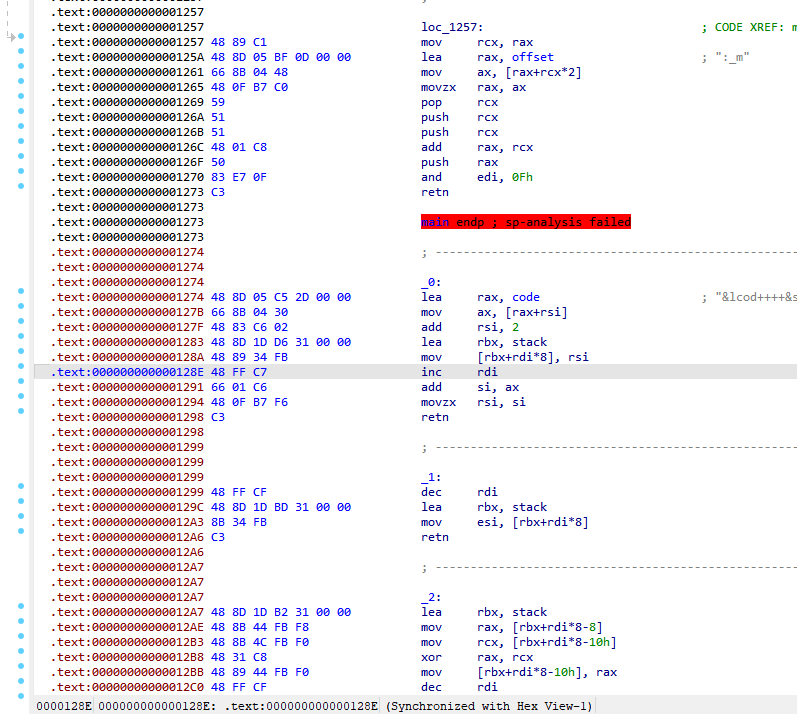Click gutter dot at 'movzx rsi, si' line
797x714 pixels.
click(22, 402)
